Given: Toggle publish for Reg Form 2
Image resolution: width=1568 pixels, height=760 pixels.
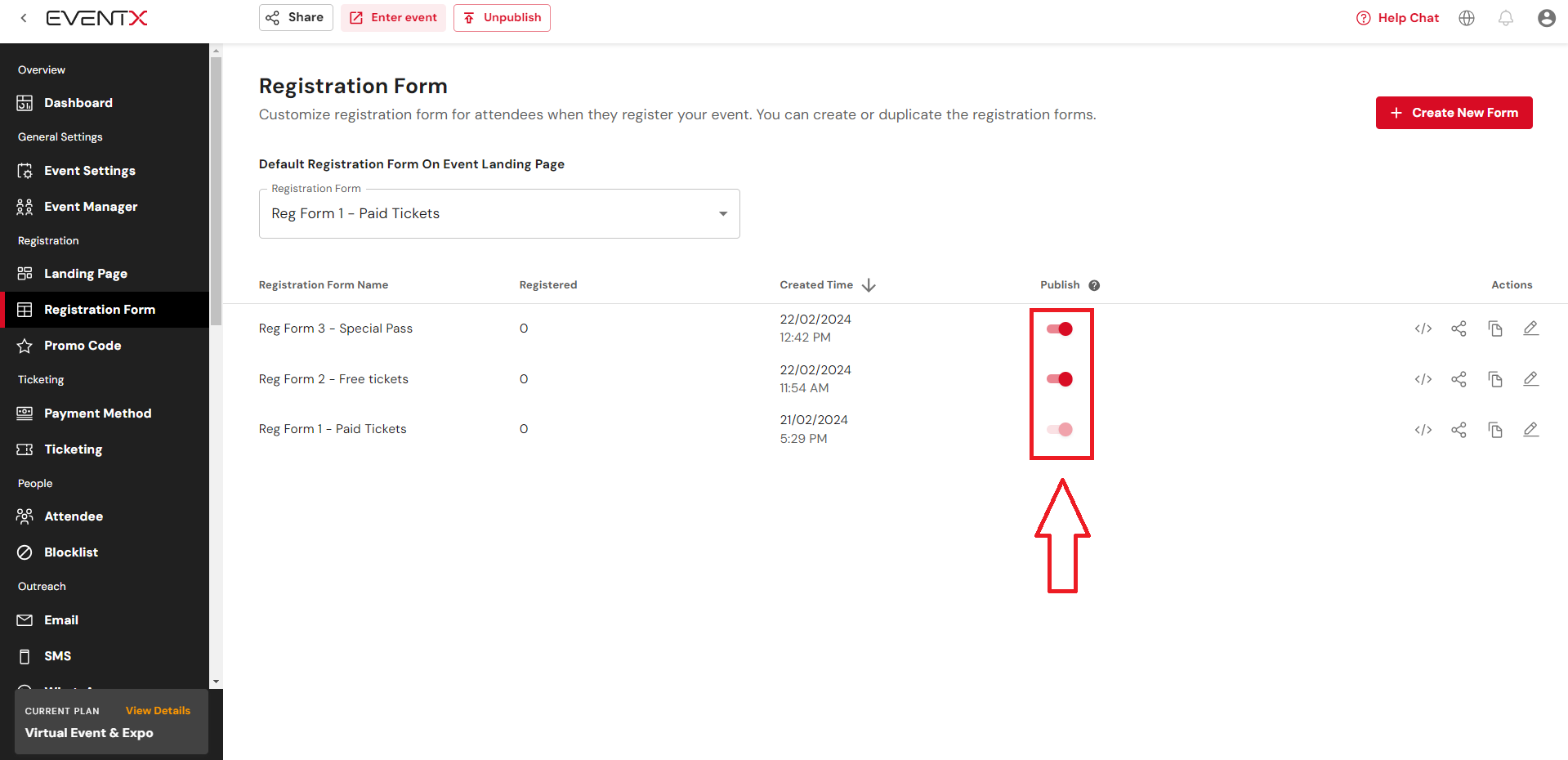Looking at the screenshot, I should click(x=1060, y=379).
